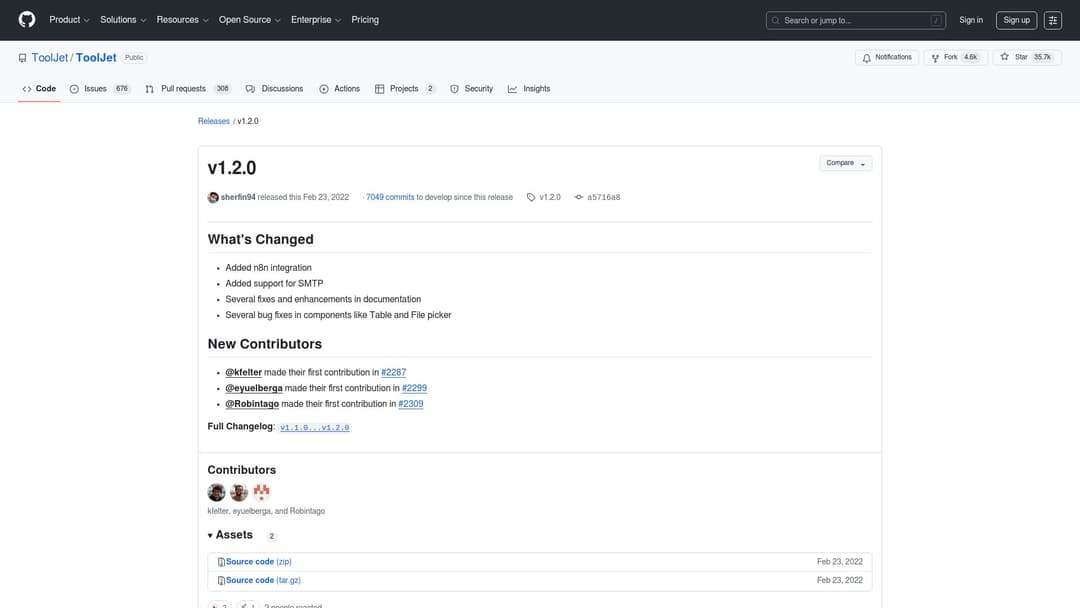This screenshot has width=1080, height=608.
Task: Click the tar.gz file icon for Source code
Action: tap(221, 581)
